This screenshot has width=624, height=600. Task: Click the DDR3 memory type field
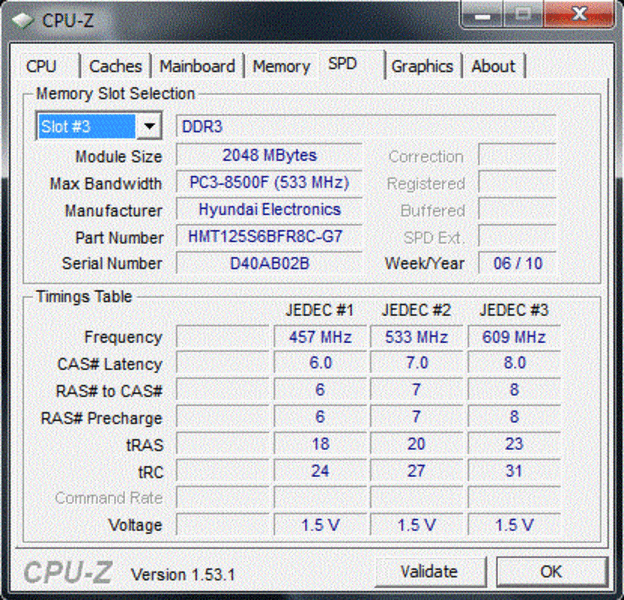pyautogui.click(x=366, y=127)
